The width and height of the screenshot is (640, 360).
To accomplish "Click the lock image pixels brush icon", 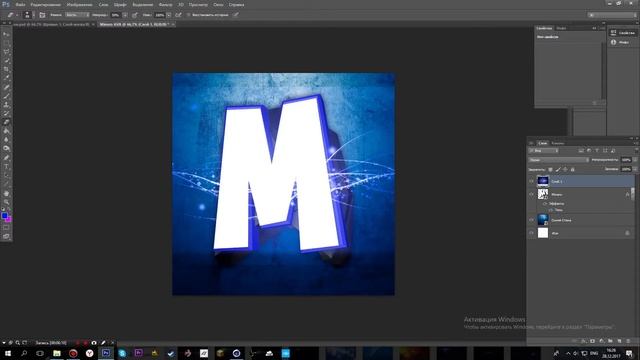I will pos(558,169).
